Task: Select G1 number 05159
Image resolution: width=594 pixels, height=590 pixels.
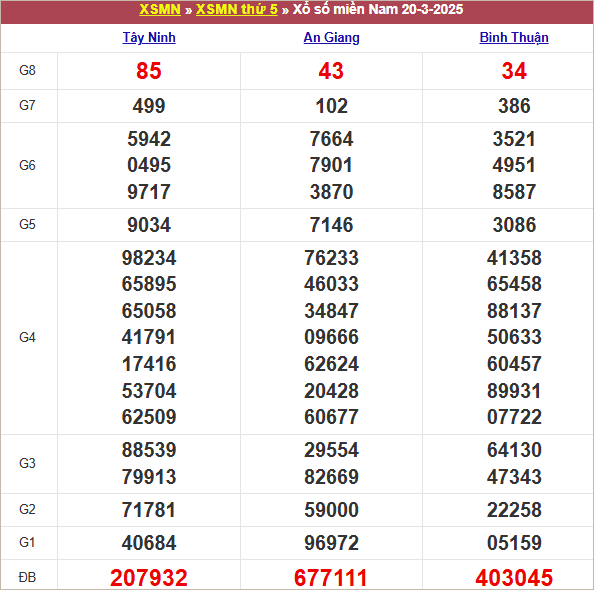Action: [514, 543]
